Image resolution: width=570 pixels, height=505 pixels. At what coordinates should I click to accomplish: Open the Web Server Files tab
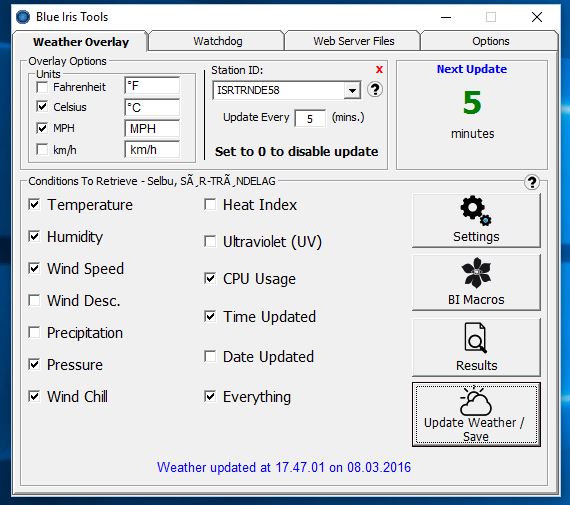click(x=353, y=41)
